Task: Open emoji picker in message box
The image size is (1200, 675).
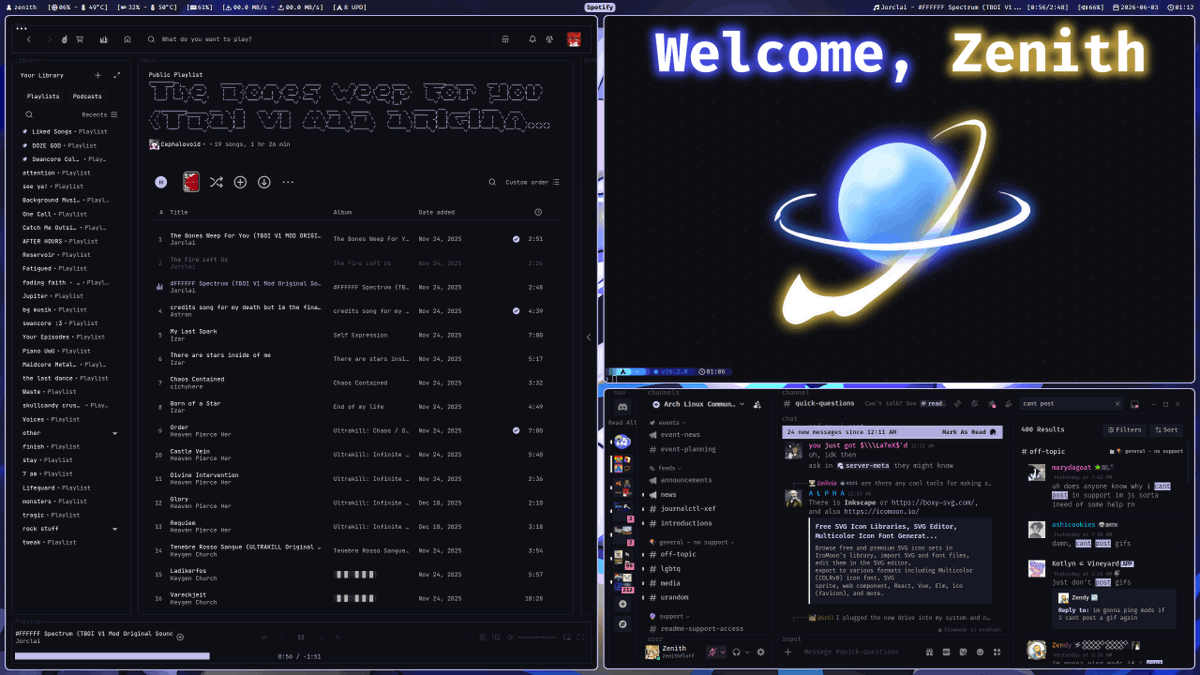Action: 980,652
